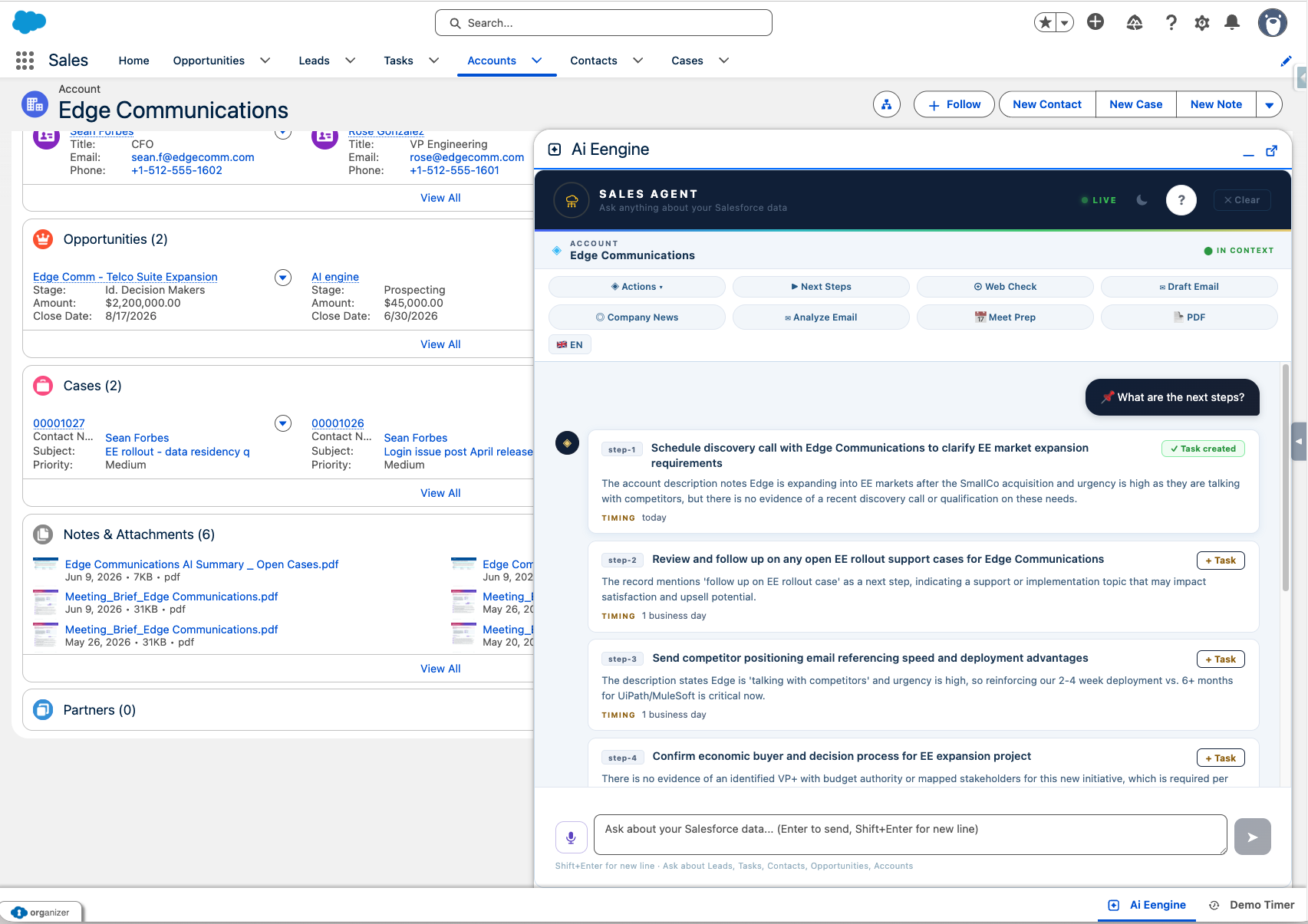Click the Notes & Attachments icon
Screen dimensions: 1308x924
43,534
